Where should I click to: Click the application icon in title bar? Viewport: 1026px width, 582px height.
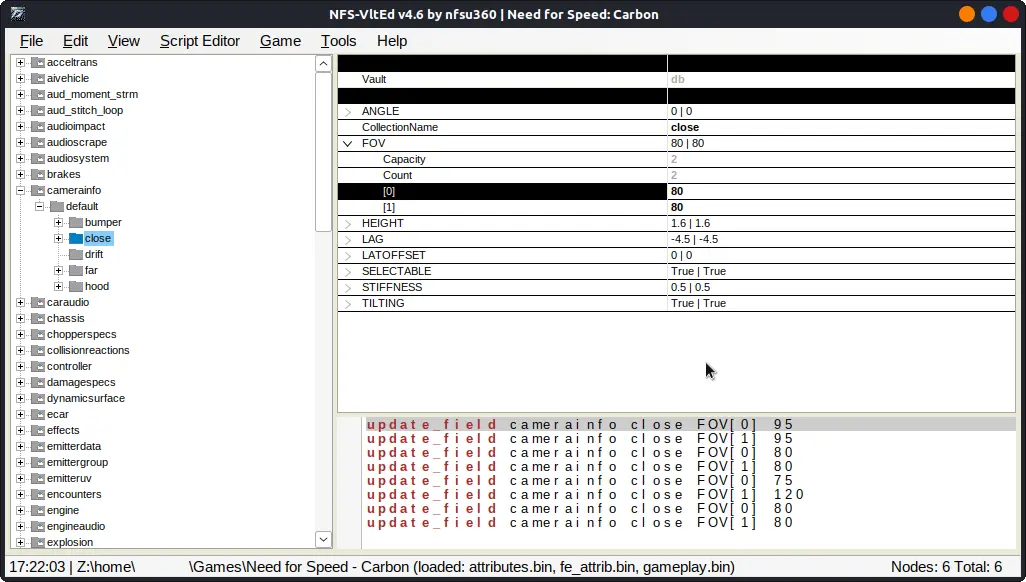pos(18,14)
